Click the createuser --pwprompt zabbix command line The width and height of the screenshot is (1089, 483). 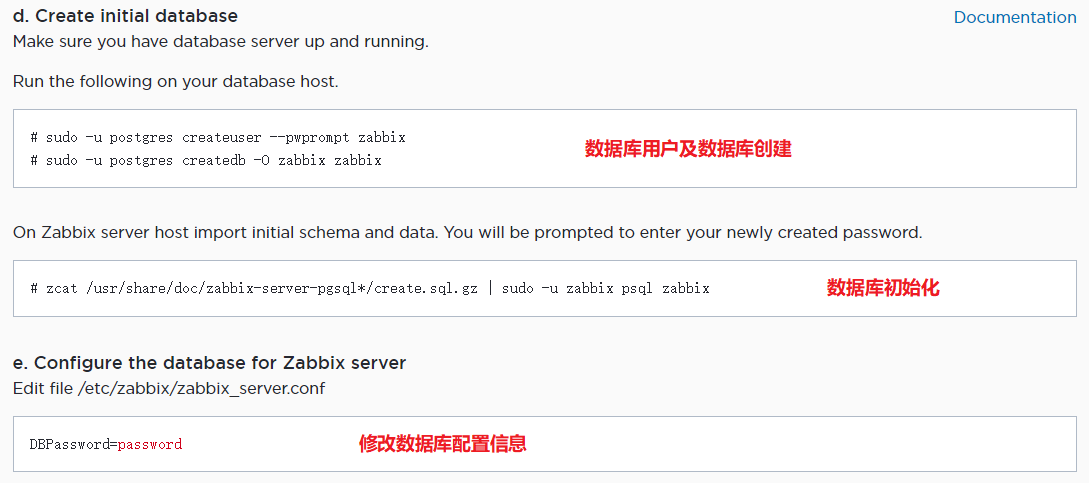pyautogui.click(x=218, y=138)
